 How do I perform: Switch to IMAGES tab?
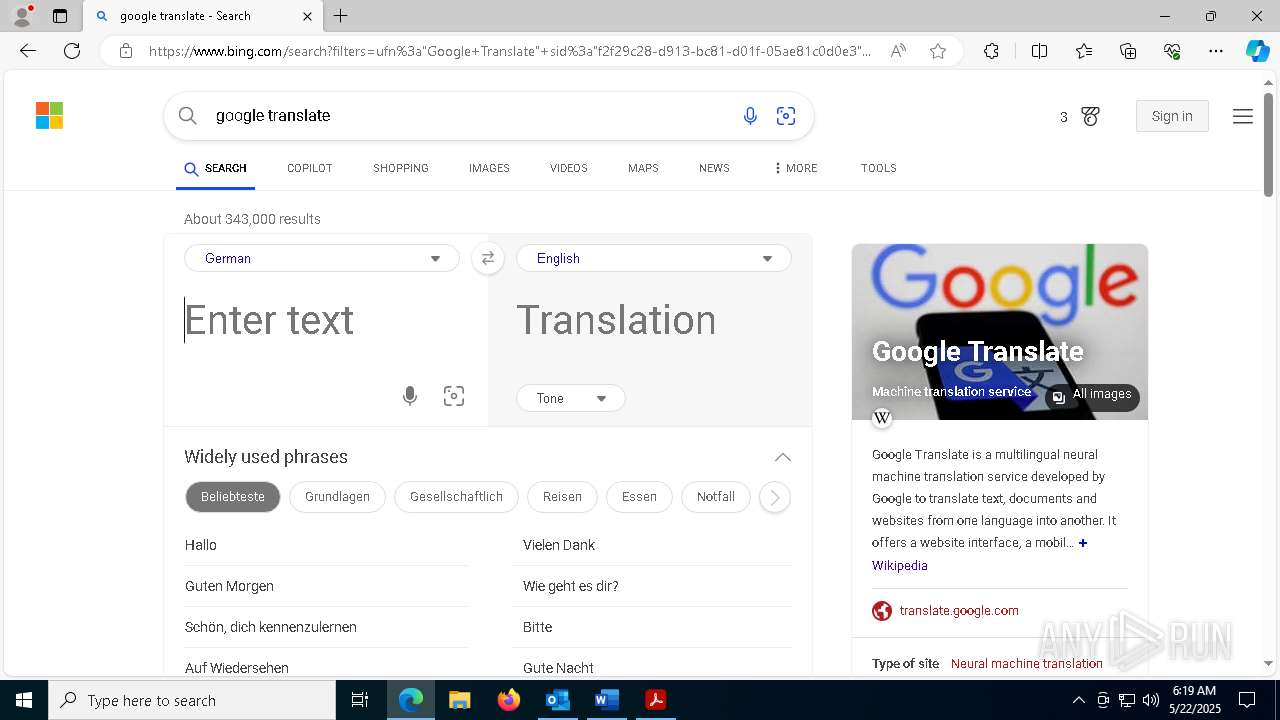489,168
